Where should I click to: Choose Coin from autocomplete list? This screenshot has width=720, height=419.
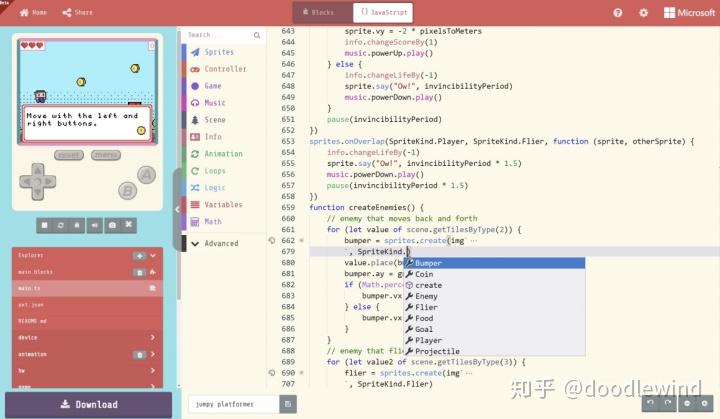click(494, 274)
